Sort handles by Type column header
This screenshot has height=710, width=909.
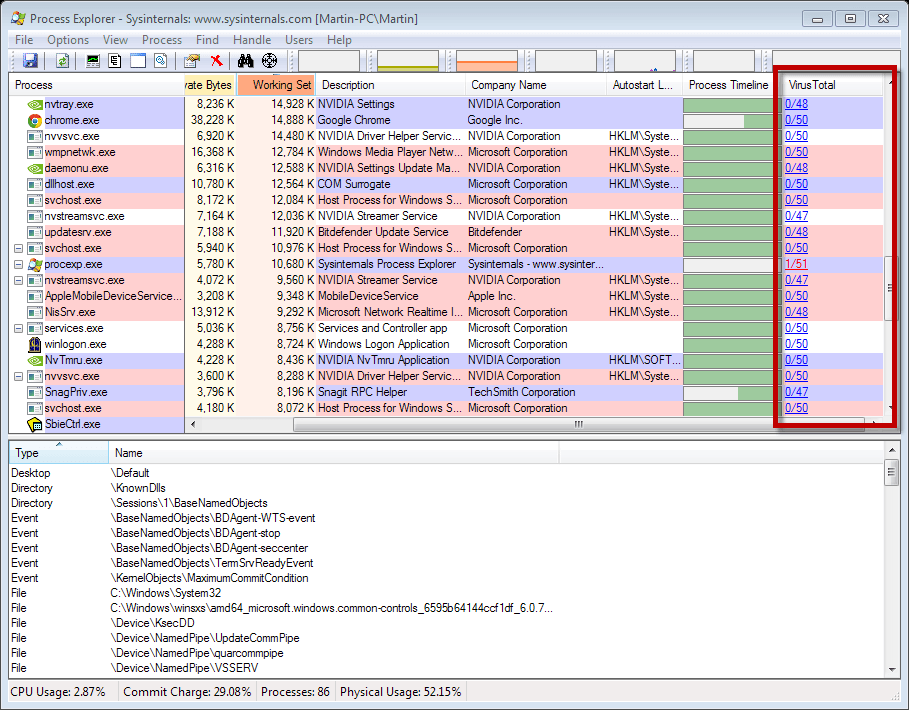pyautogui.click(x=58, y=453)
